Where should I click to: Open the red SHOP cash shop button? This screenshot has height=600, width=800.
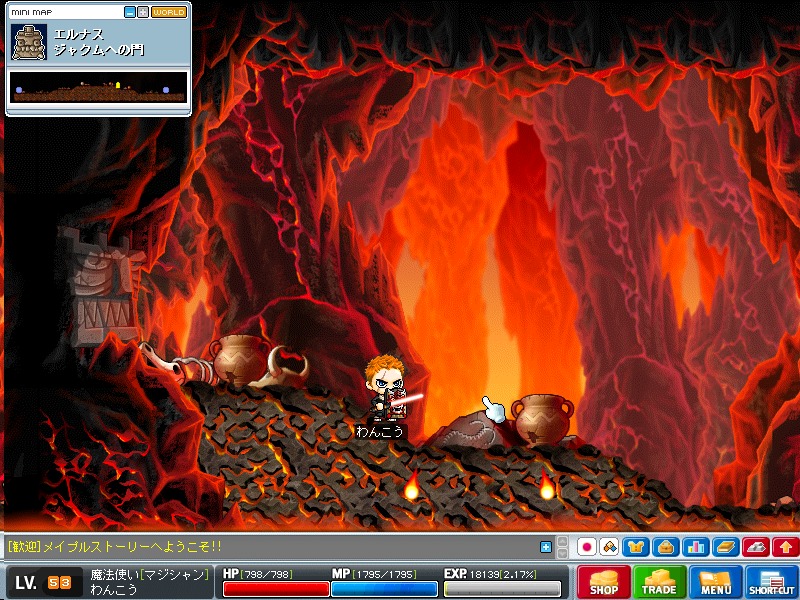point(604,582)
